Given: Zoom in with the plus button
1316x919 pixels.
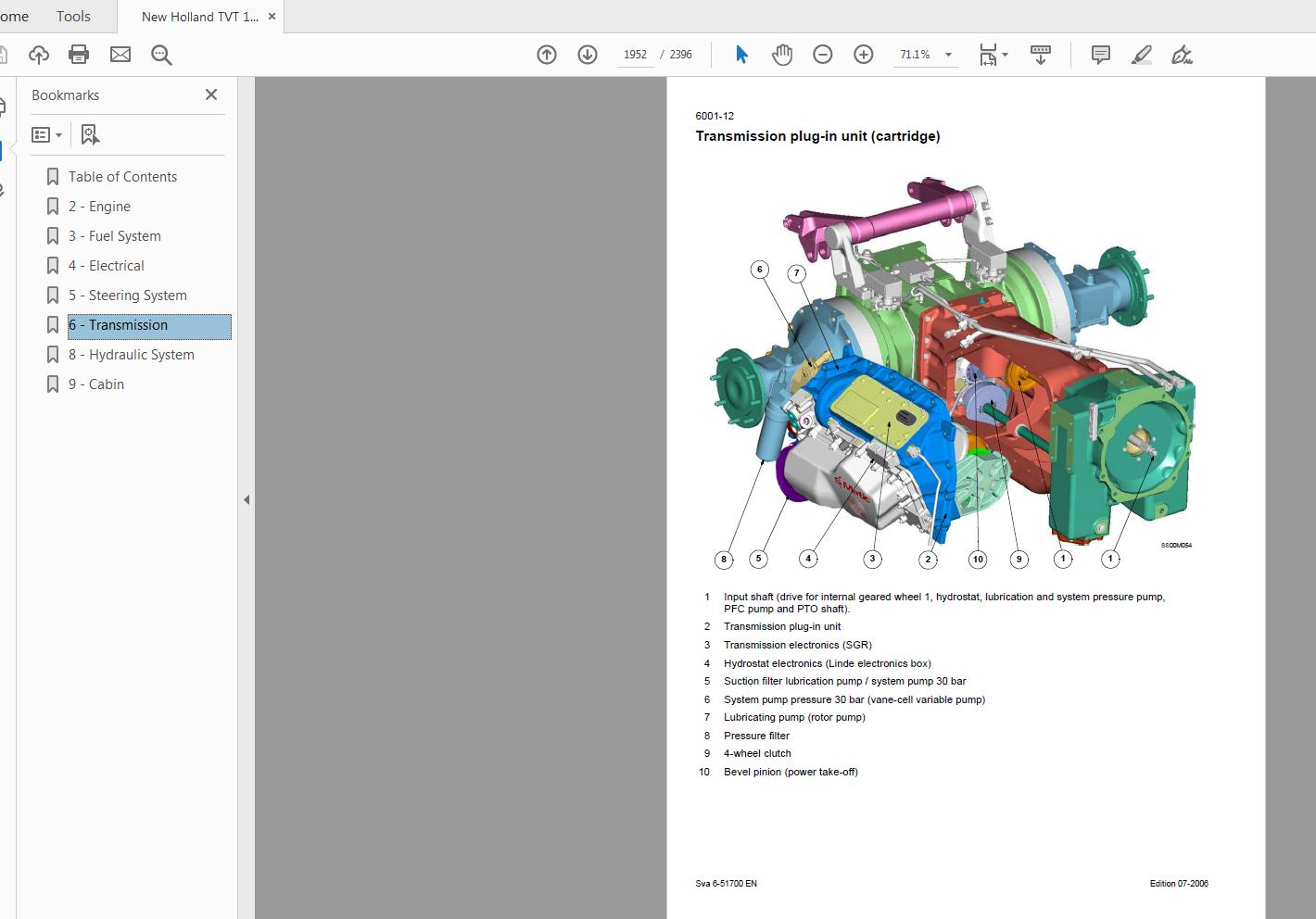Looking at the screenshot, I should point(864,55).
